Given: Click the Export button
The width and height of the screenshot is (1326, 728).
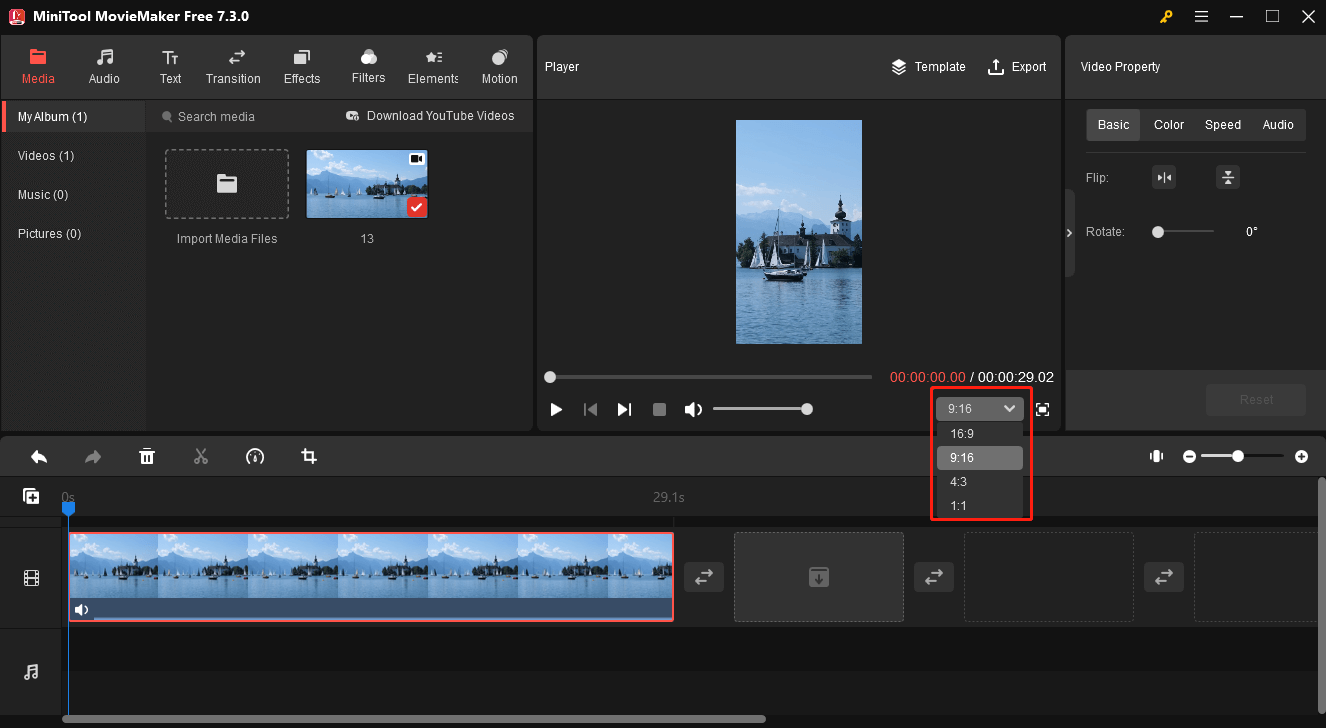Looking at the screenshot, I should point(1017,67).
